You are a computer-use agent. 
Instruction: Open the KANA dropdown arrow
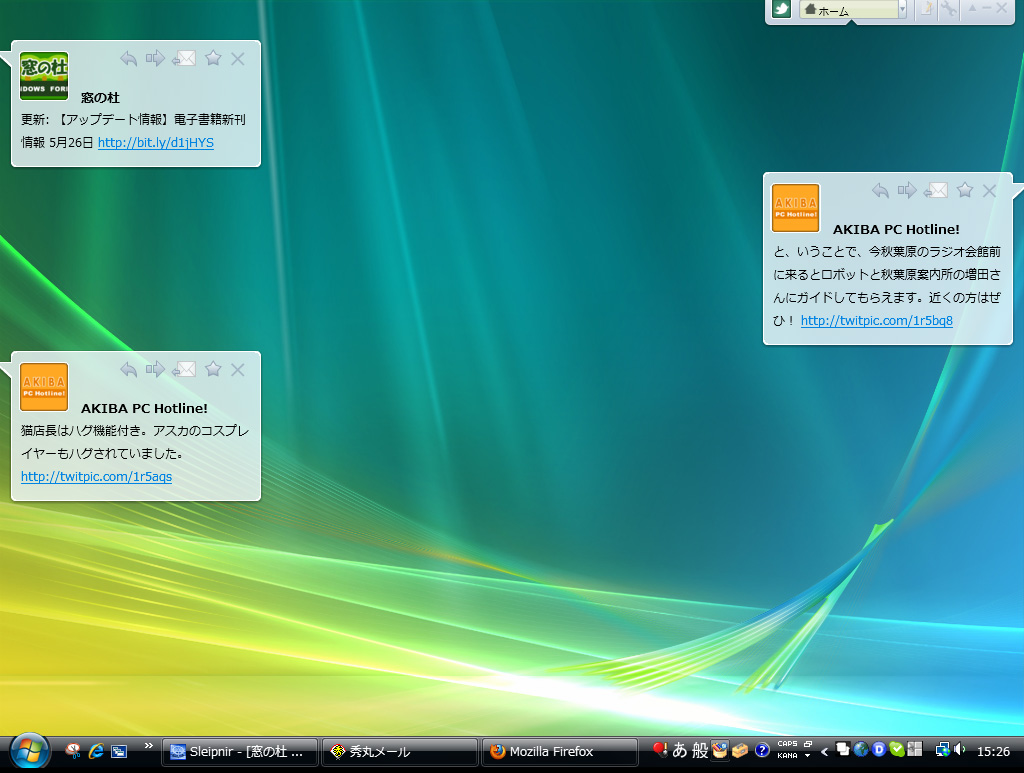click(807, 753)
